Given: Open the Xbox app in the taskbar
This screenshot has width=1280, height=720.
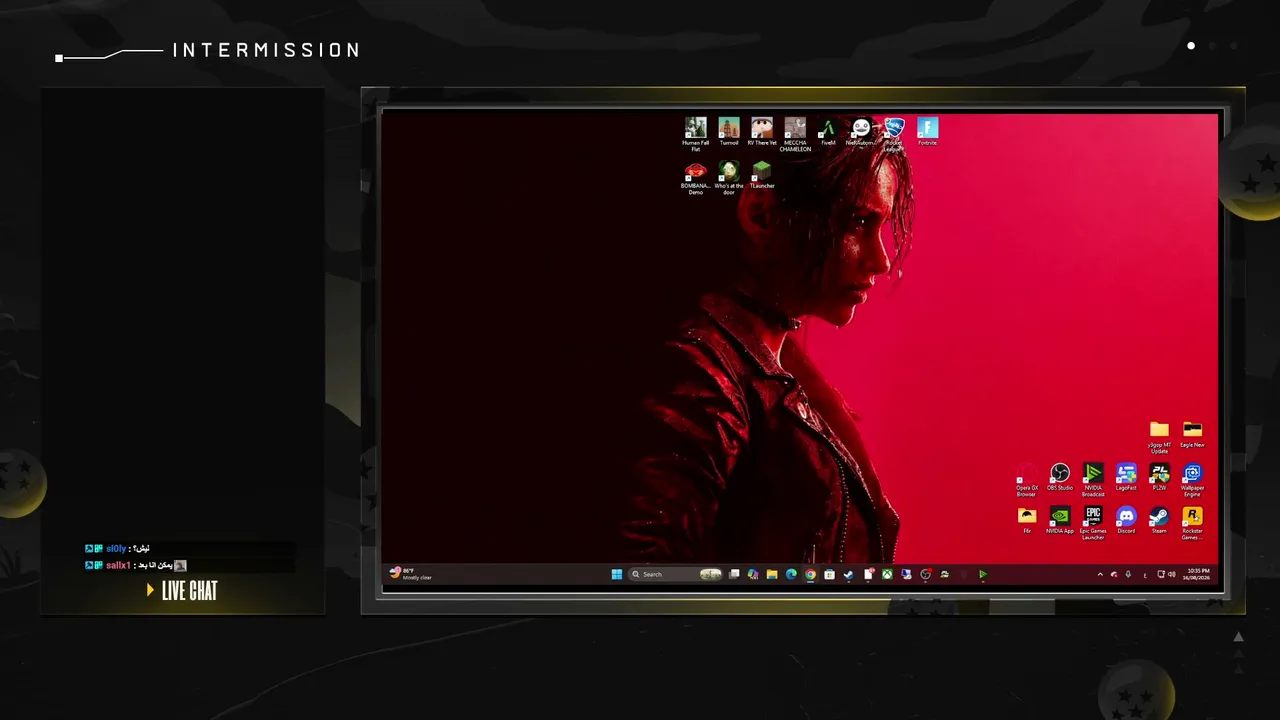Looking at the screenshot, I should [887, 574].
